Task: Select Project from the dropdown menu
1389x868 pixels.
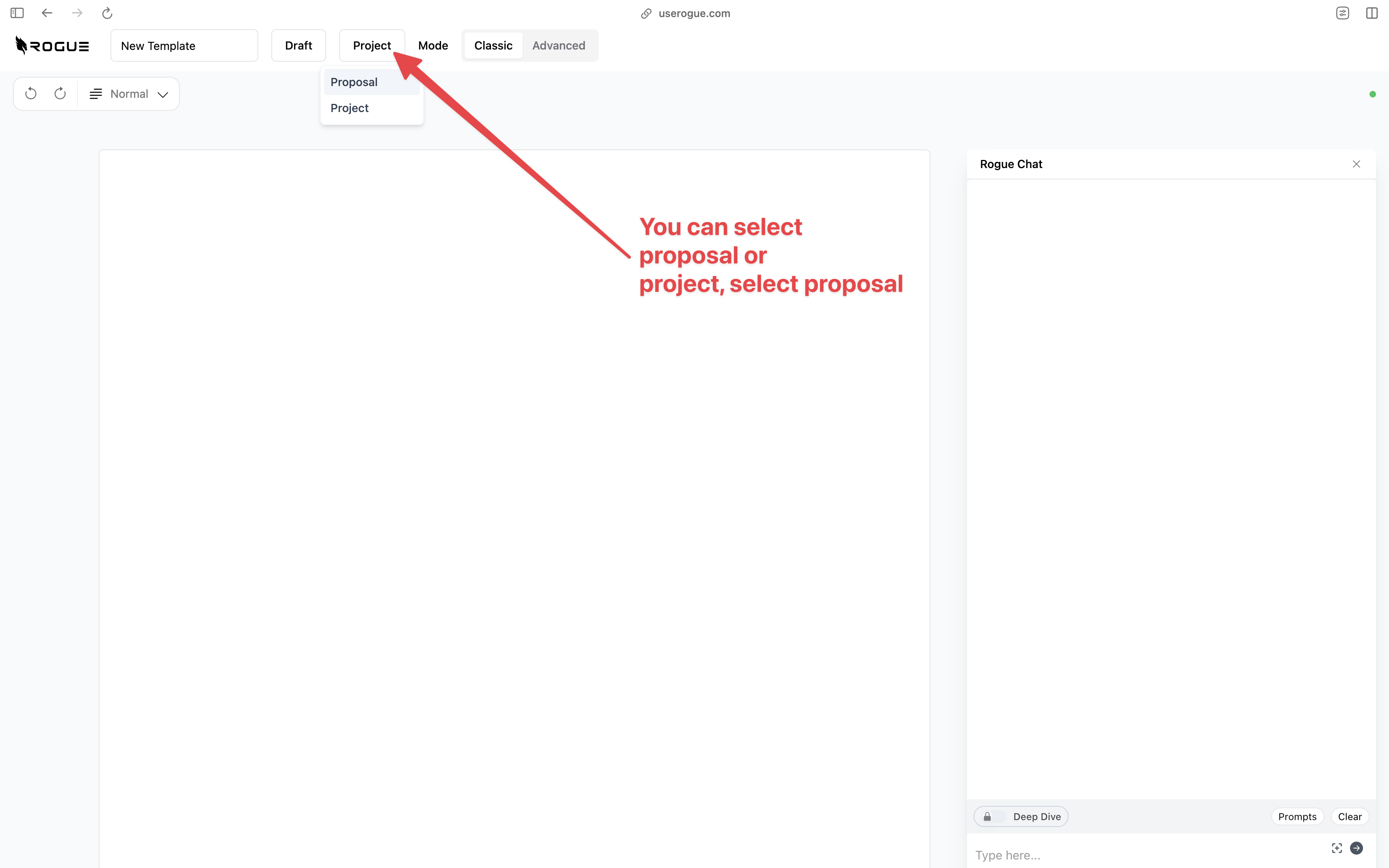Action: coord(350,108)
